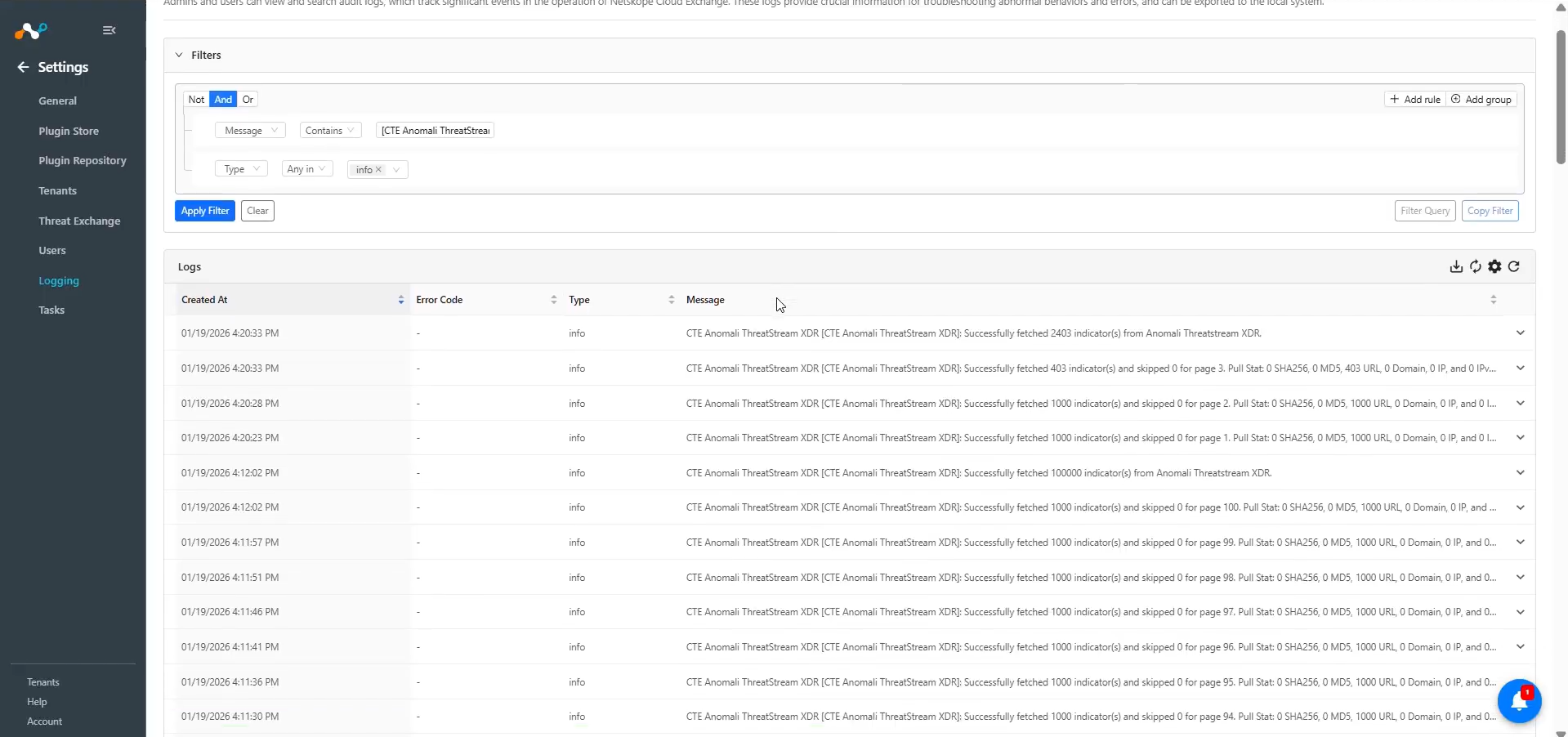Screen dimensions: 1568x737
Task: Click the info type cell of the page 94 row
Action: (577, 717)
